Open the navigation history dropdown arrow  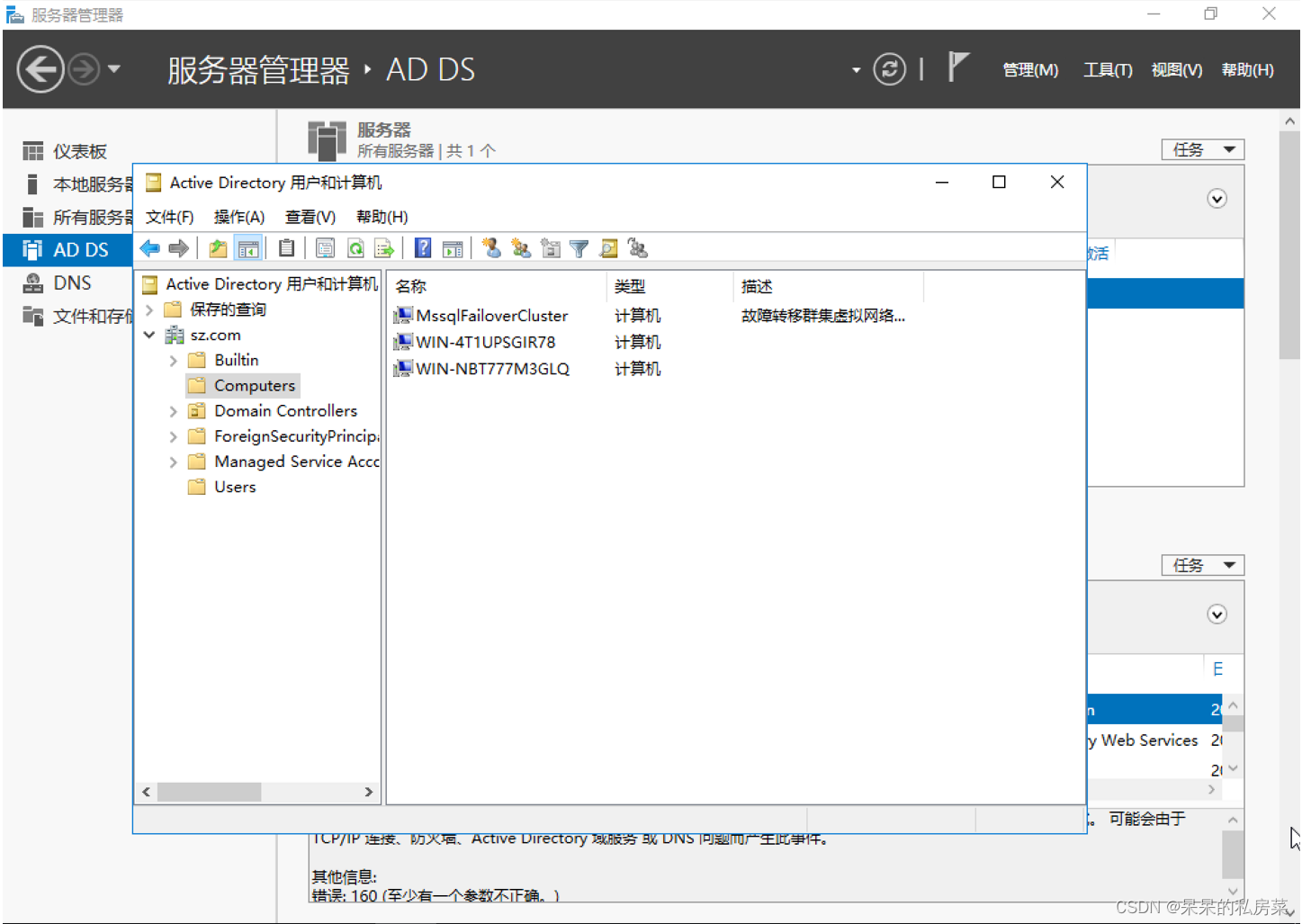[114, 68]
